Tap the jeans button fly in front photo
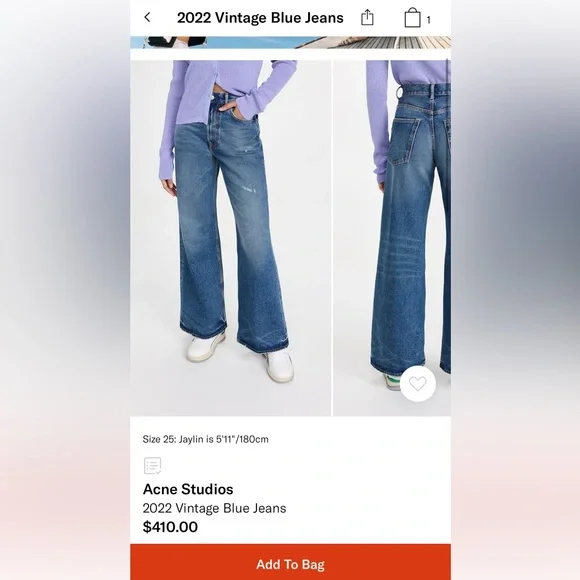Screen dimensions: 580x580 214,124
